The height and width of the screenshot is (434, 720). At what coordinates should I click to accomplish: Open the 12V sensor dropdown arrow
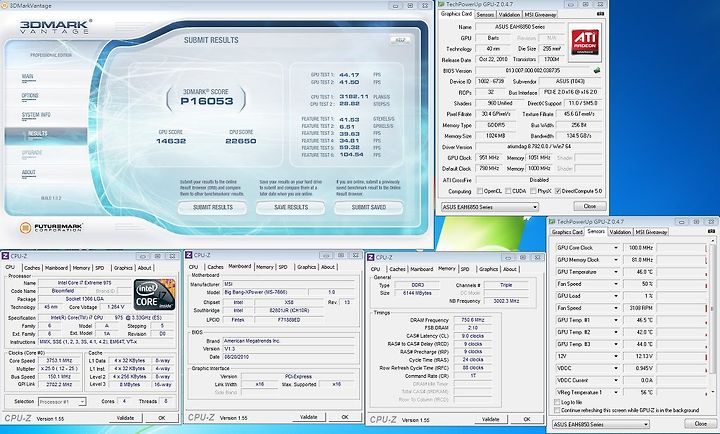tap(616, 356)
